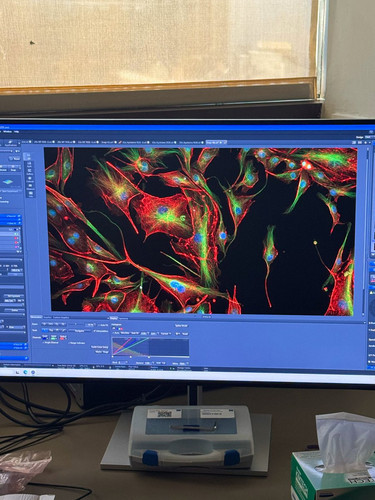Click the second Zoom row button

tap(51, 324)
